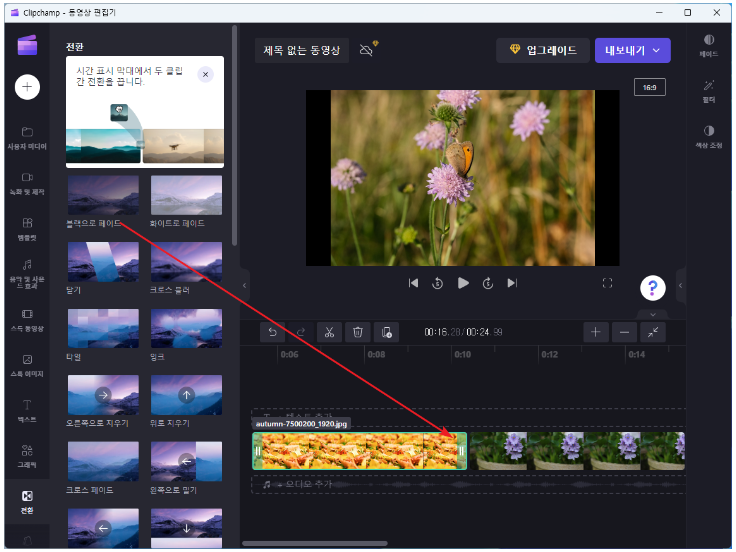The width and height of the screenshot is (736, 552).
Task: Undo the last edit
Action: (273, 332)
